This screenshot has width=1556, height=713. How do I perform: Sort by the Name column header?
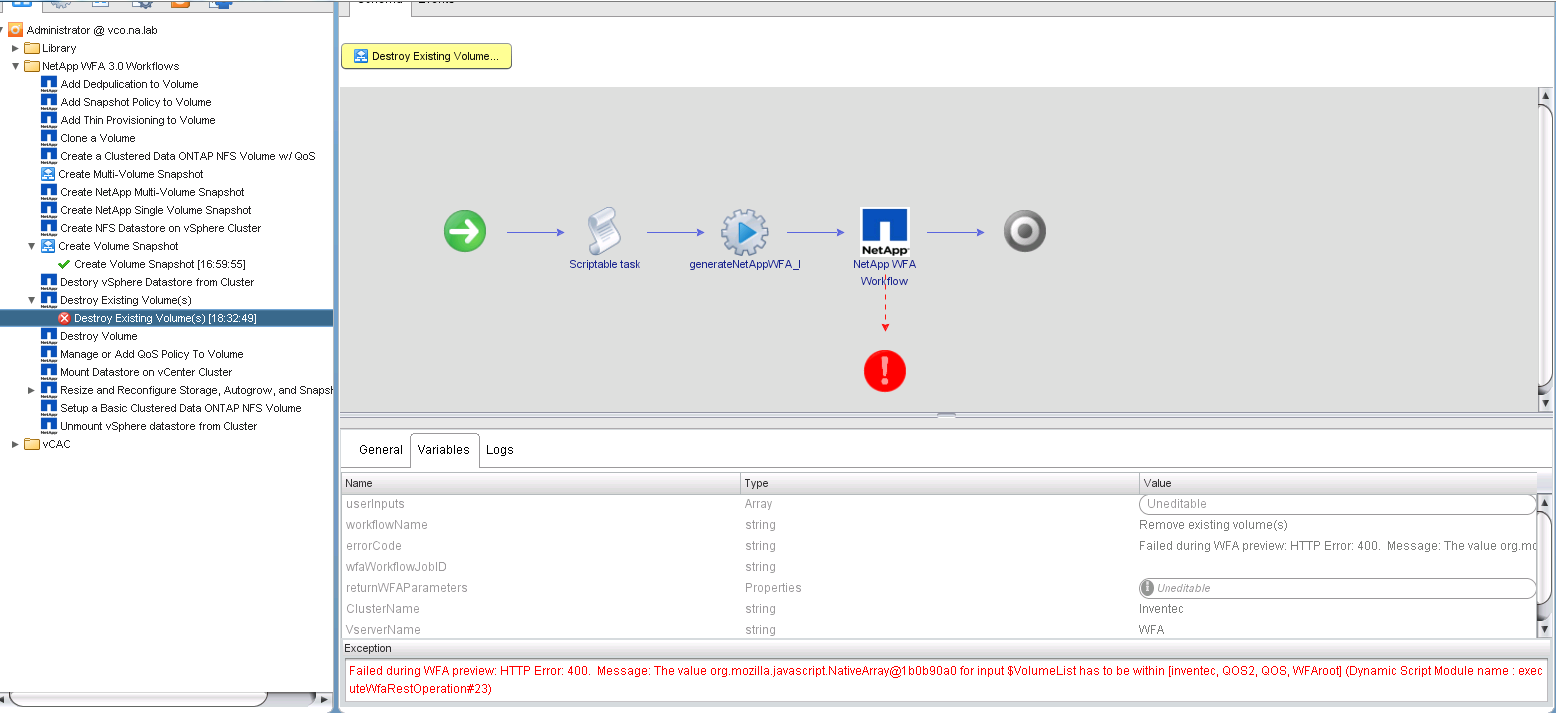point(540,483)
